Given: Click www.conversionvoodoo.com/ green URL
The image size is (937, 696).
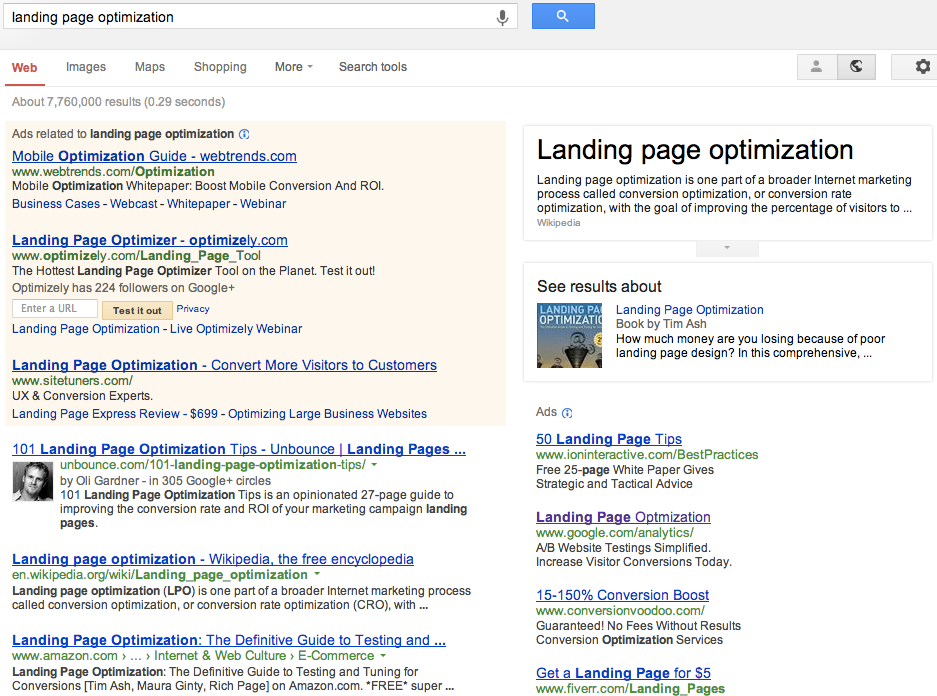Looking at the screenshot, I should tap(620, 611).
